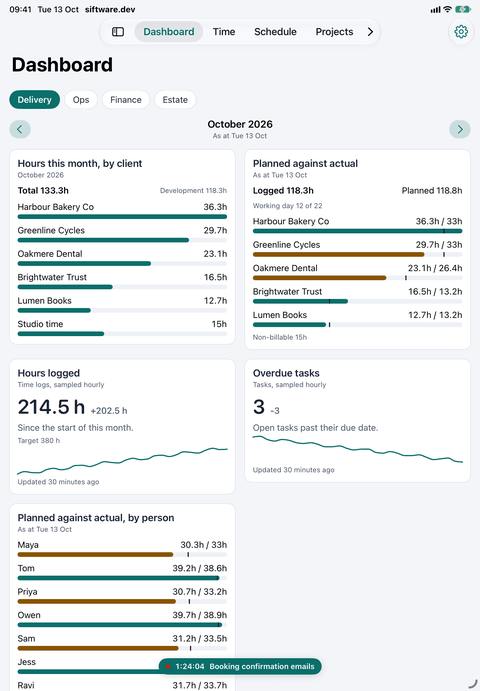Select Owen 39.7h / 38.9h value

pos(200,615)
